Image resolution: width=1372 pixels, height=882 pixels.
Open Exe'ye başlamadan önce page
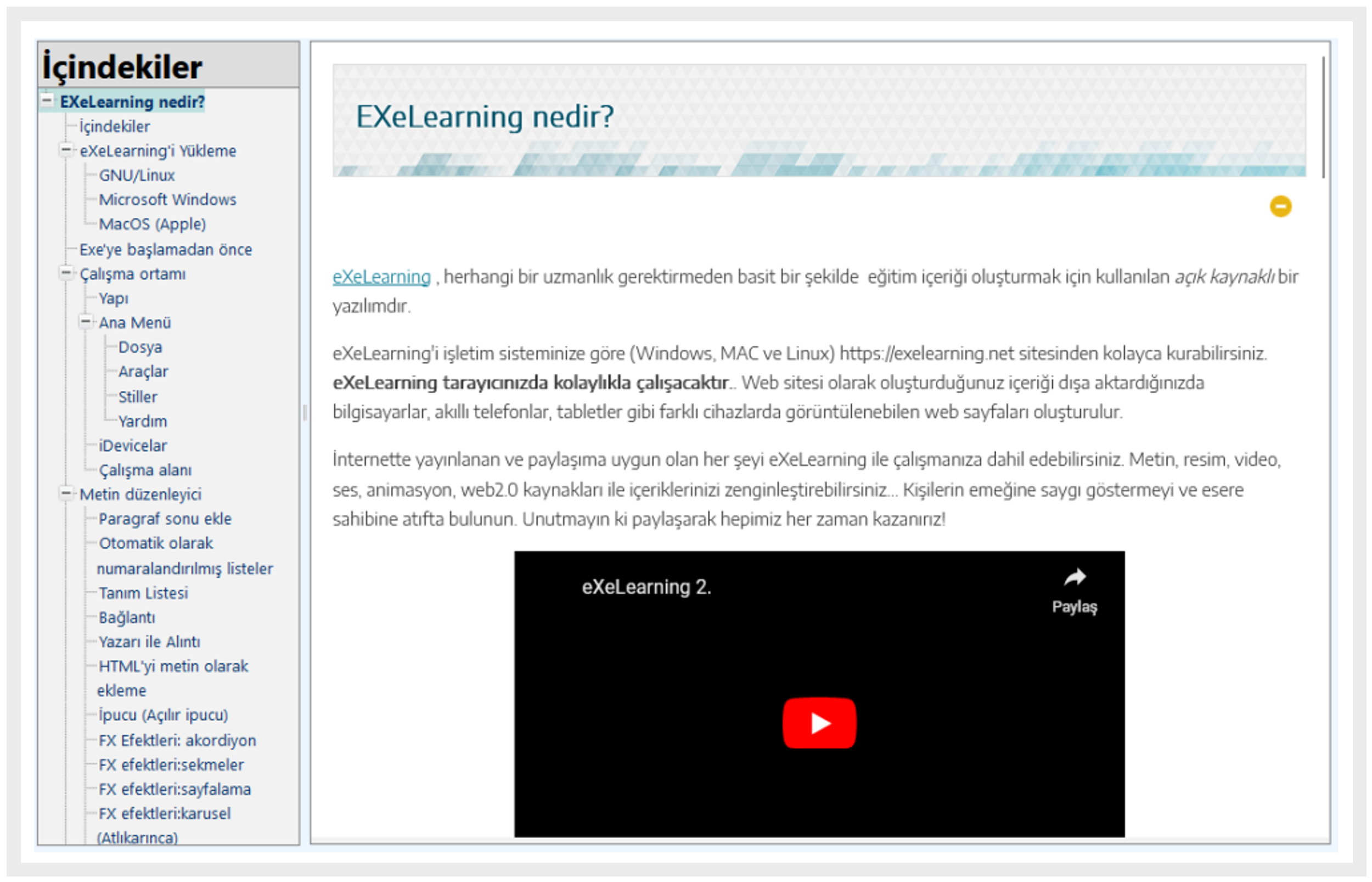point(166,249)
